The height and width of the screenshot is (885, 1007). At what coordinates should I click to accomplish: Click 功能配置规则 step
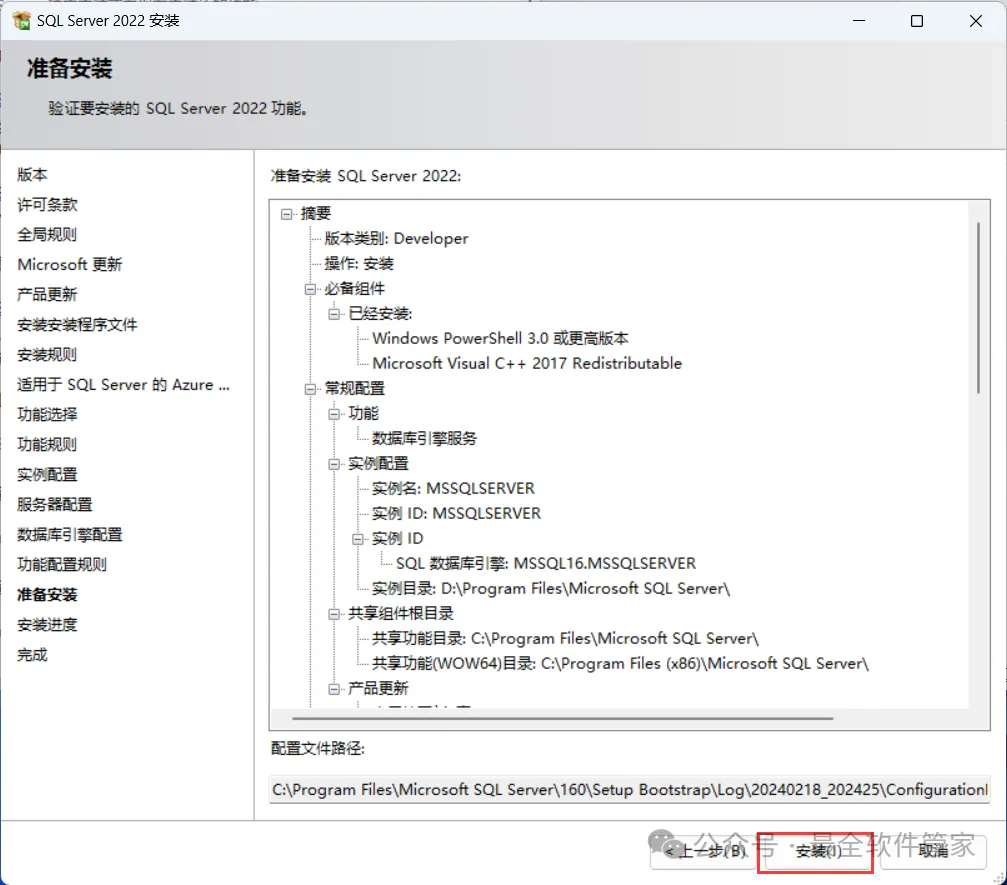[x=62, y=565]
